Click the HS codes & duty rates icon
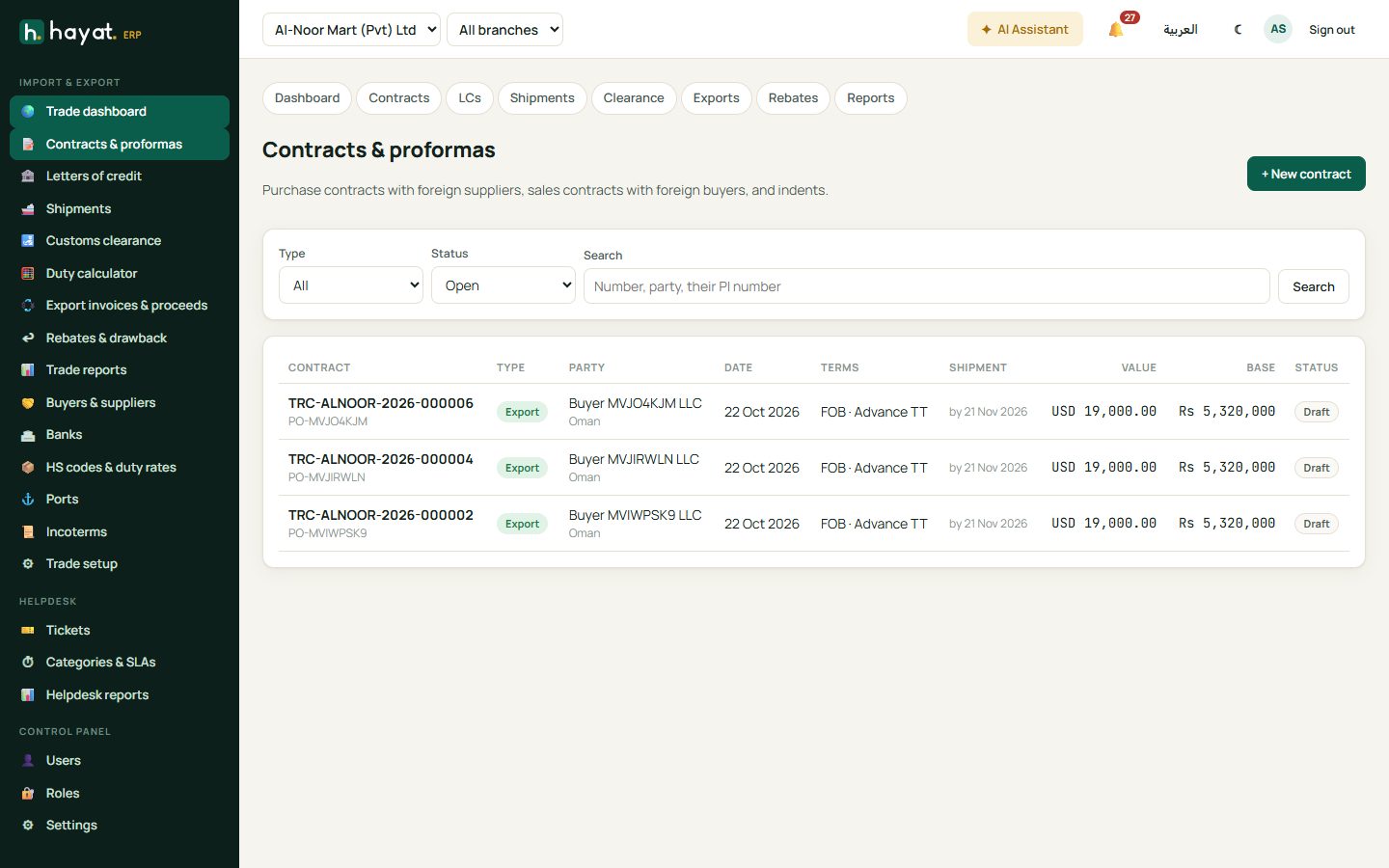The height and width of the screenshot is (868, 1389). [28, 468]
